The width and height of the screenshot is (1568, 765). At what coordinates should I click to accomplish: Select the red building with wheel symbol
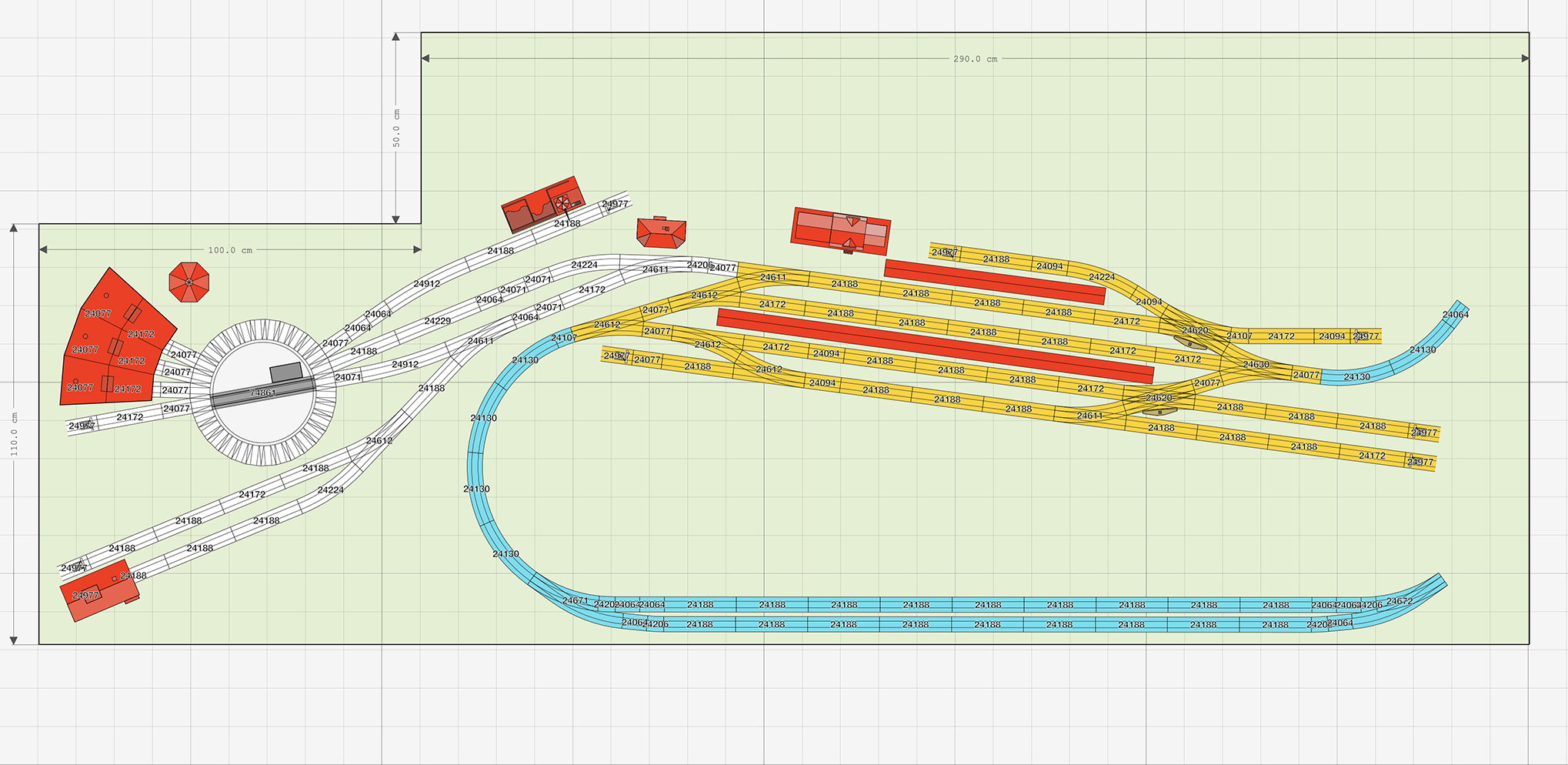pyautogui.click(x=543, y=204)
